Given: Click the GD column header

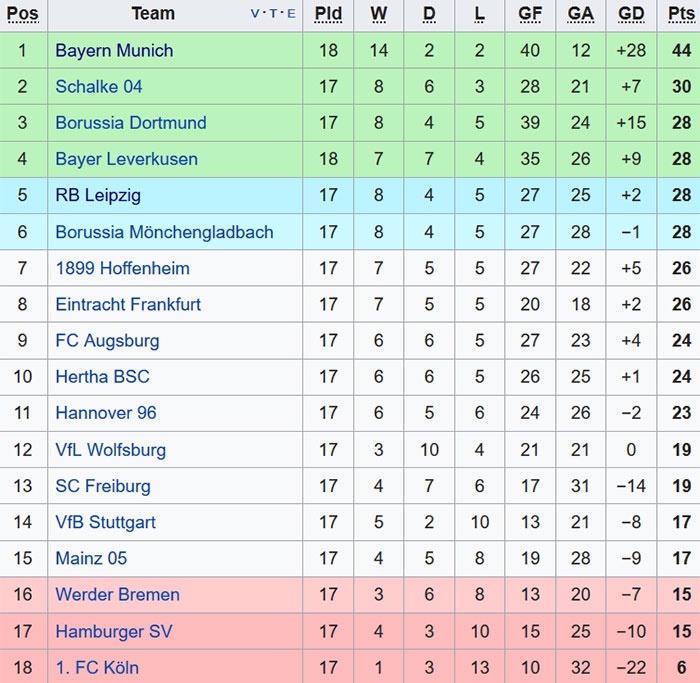Looking at the screenshot, I should coord(631,14).
